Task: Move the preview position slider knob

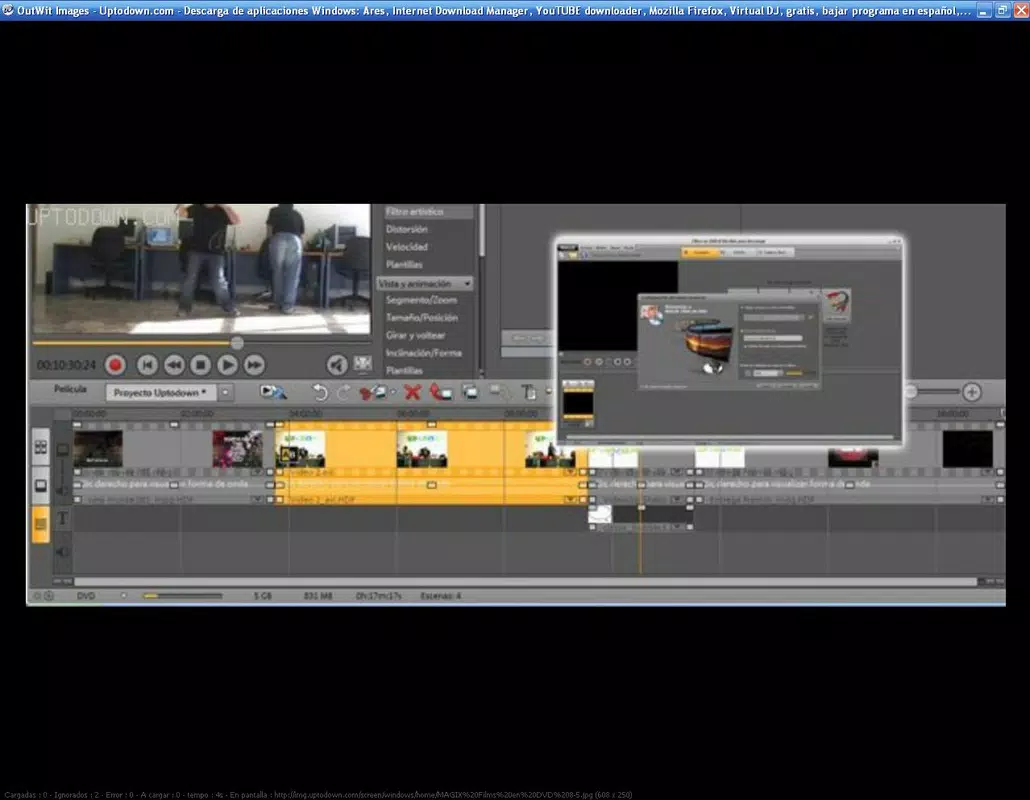Action: coord(237,342)
